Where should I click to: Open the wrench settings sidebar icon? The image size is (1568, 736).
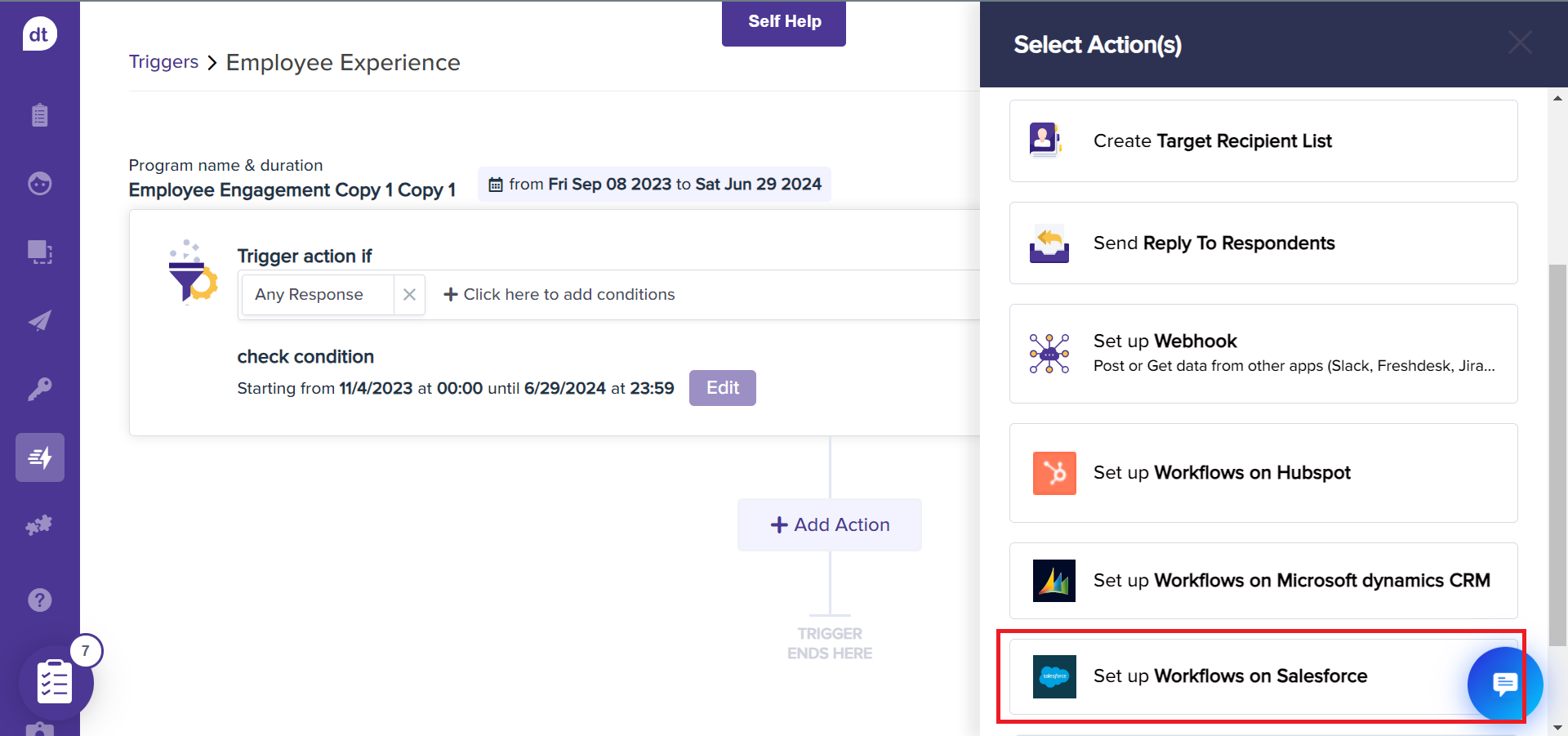coord(39,389)
